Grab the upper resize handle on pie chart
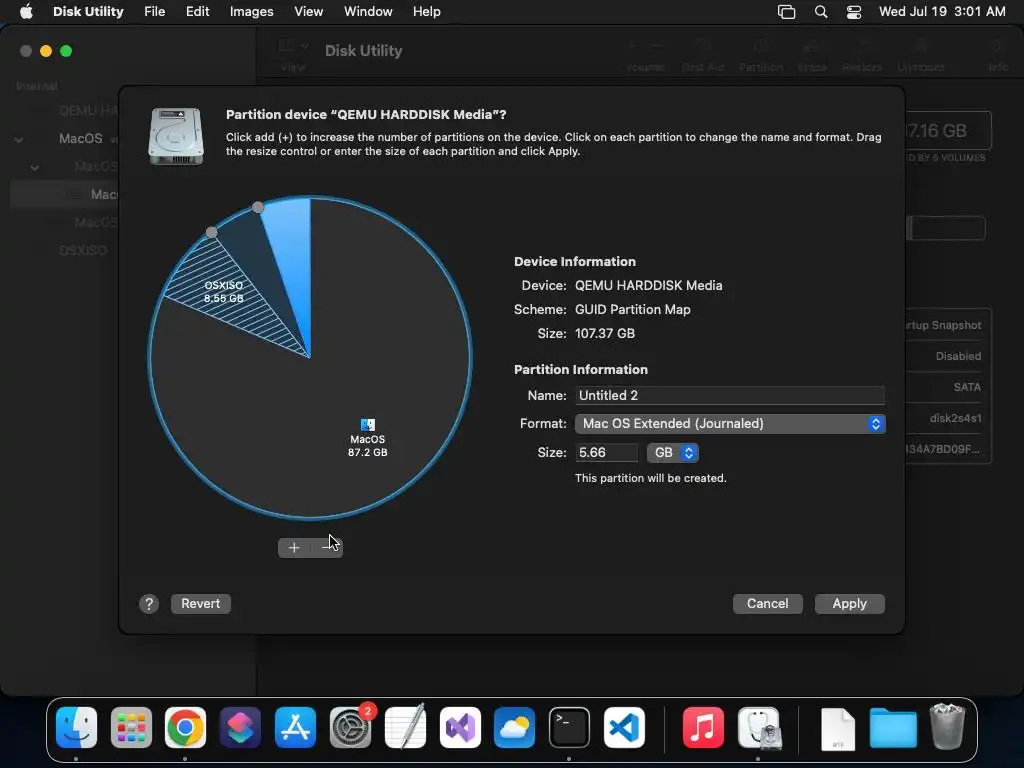The image size is (1024, 768). tap(258, 207)
